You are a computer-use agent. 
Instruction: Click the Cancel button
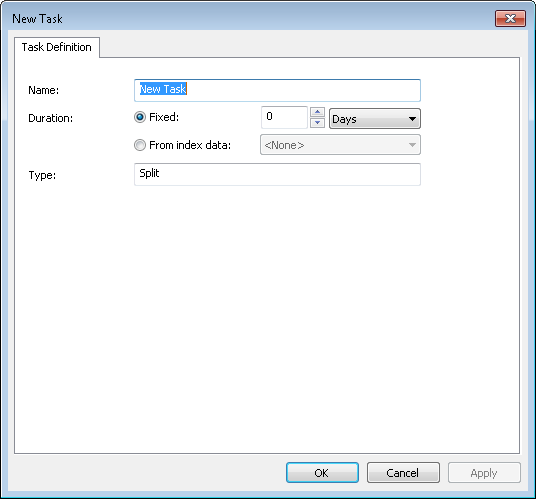pyautogui.click(x=403, y=473)
